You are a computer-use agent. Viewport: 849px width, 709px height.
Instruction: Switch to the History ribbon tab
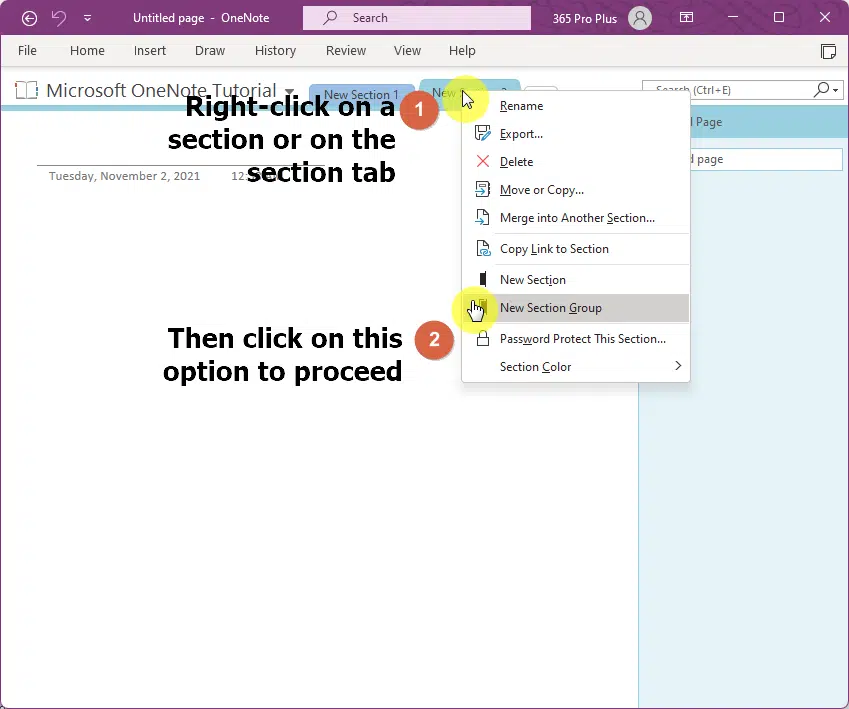tap(275, 50)
